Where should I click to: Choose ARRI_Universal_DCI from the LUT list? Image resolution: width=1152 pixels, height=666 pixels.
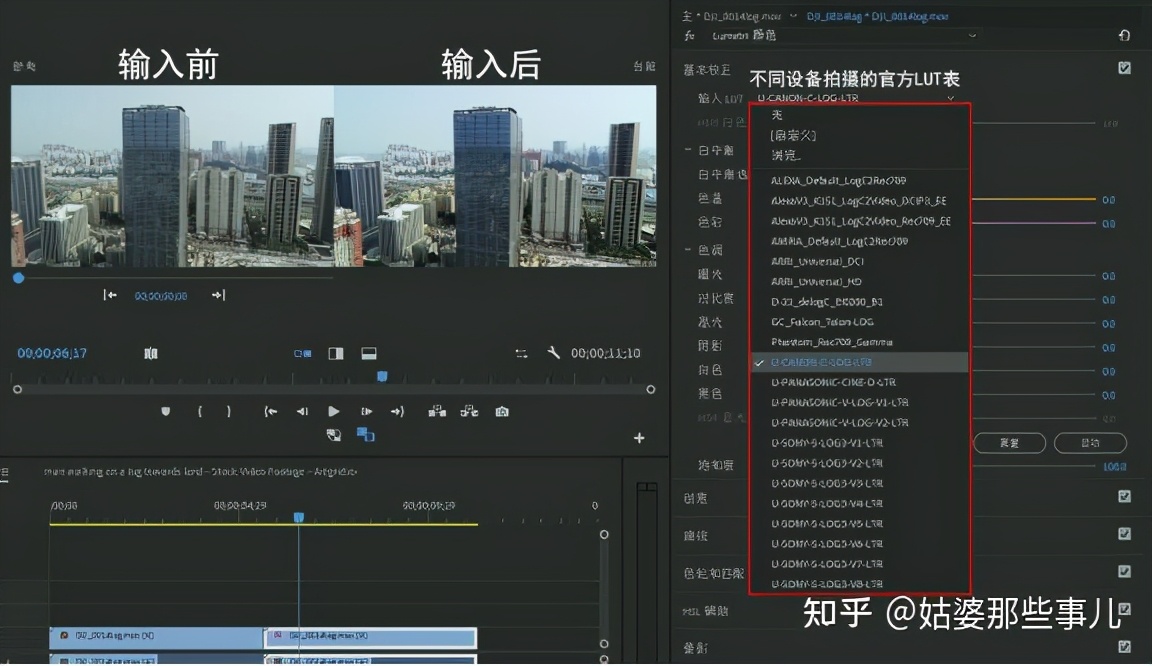(x=817, y=262)
